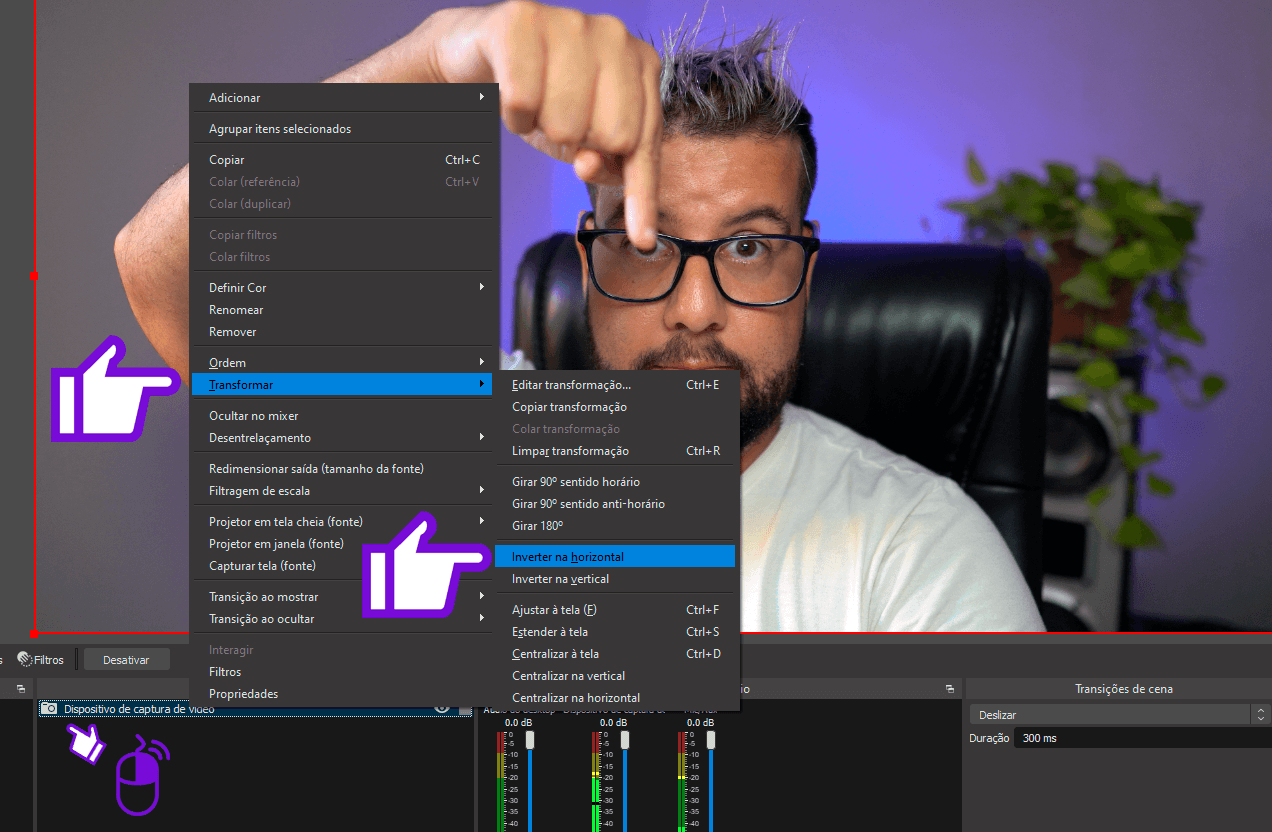1272x832 pixels.
Task: Open the Filtros toolbar button beside Desativar
Action: 40,660
